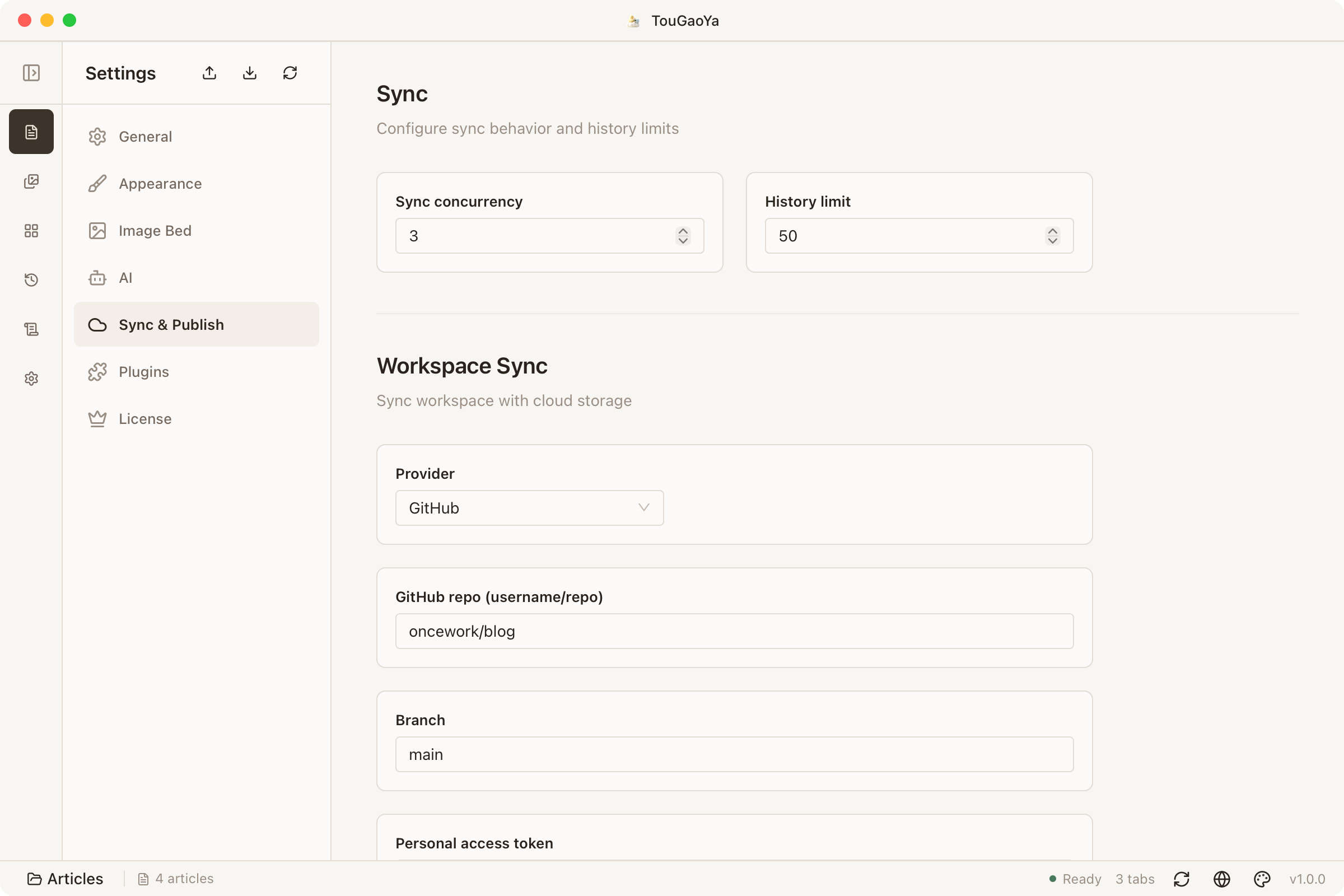The image size is (1344, 896).
Task: Click the import settings download icon
Action: pos(249,73)
